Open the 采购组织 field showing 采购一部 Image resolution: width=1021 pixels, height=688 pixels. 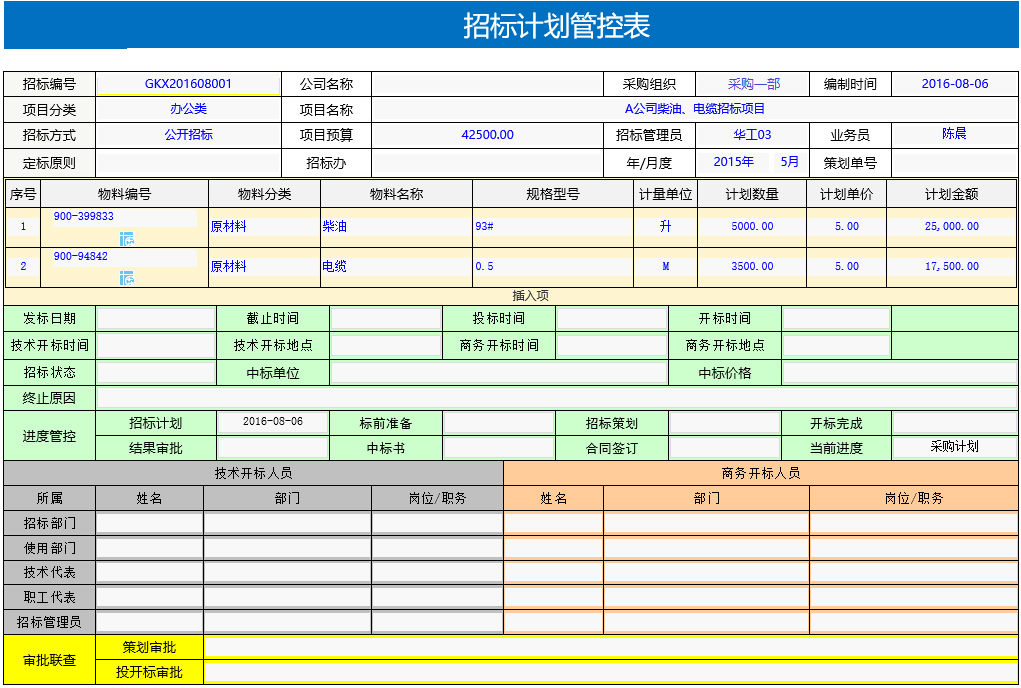click(753, 84)
